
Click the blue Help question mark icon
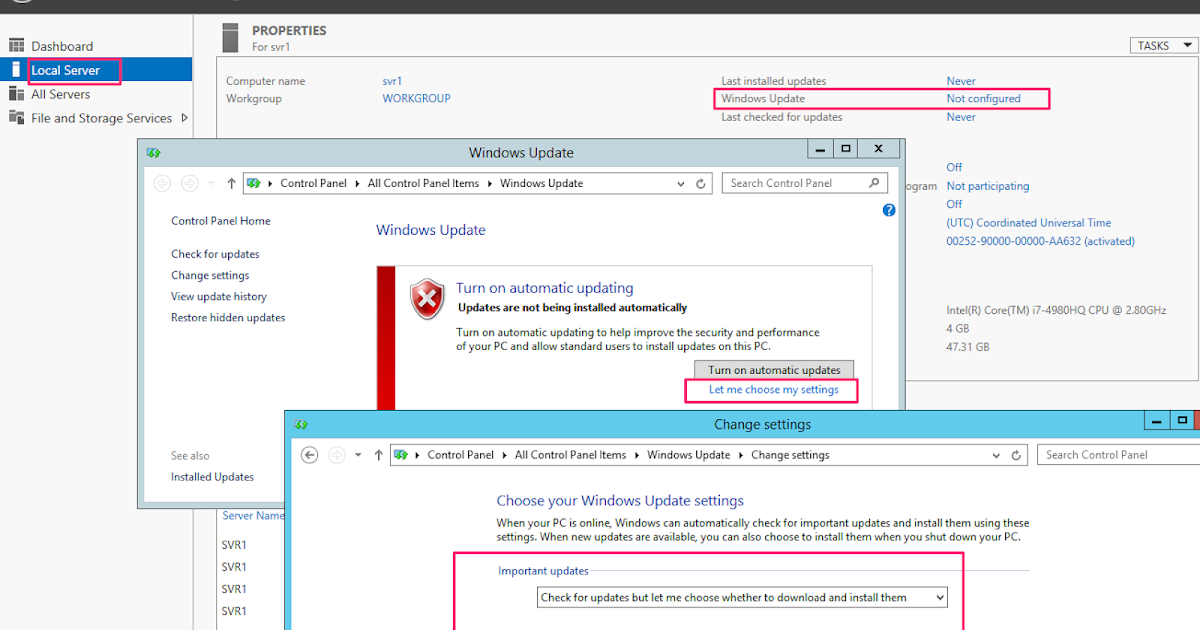tap(888, 210)
